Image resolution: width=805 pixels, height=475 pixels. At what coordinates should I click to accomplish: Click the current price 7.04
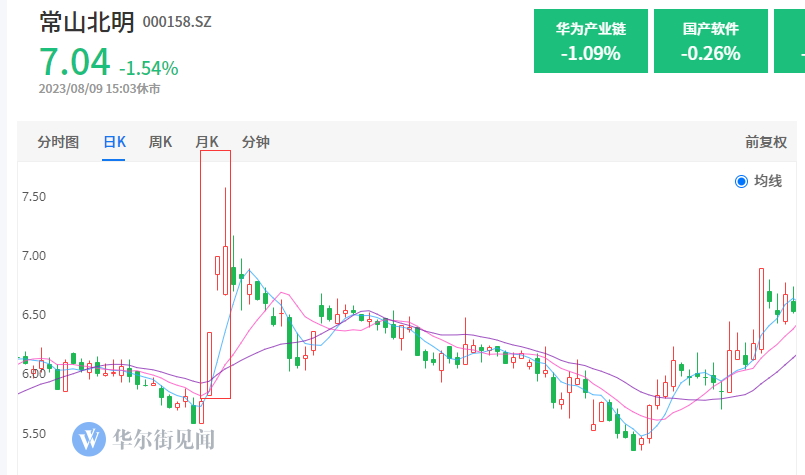tap(75, 62)
